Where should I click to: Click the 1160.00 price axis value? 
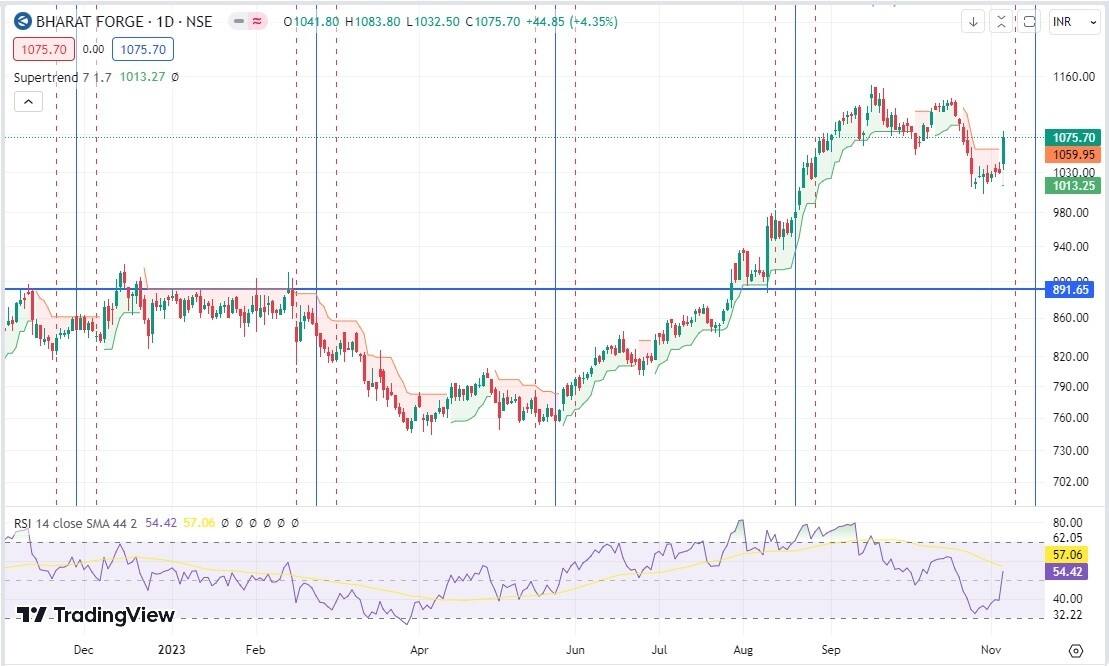[x=1074, y=77]
